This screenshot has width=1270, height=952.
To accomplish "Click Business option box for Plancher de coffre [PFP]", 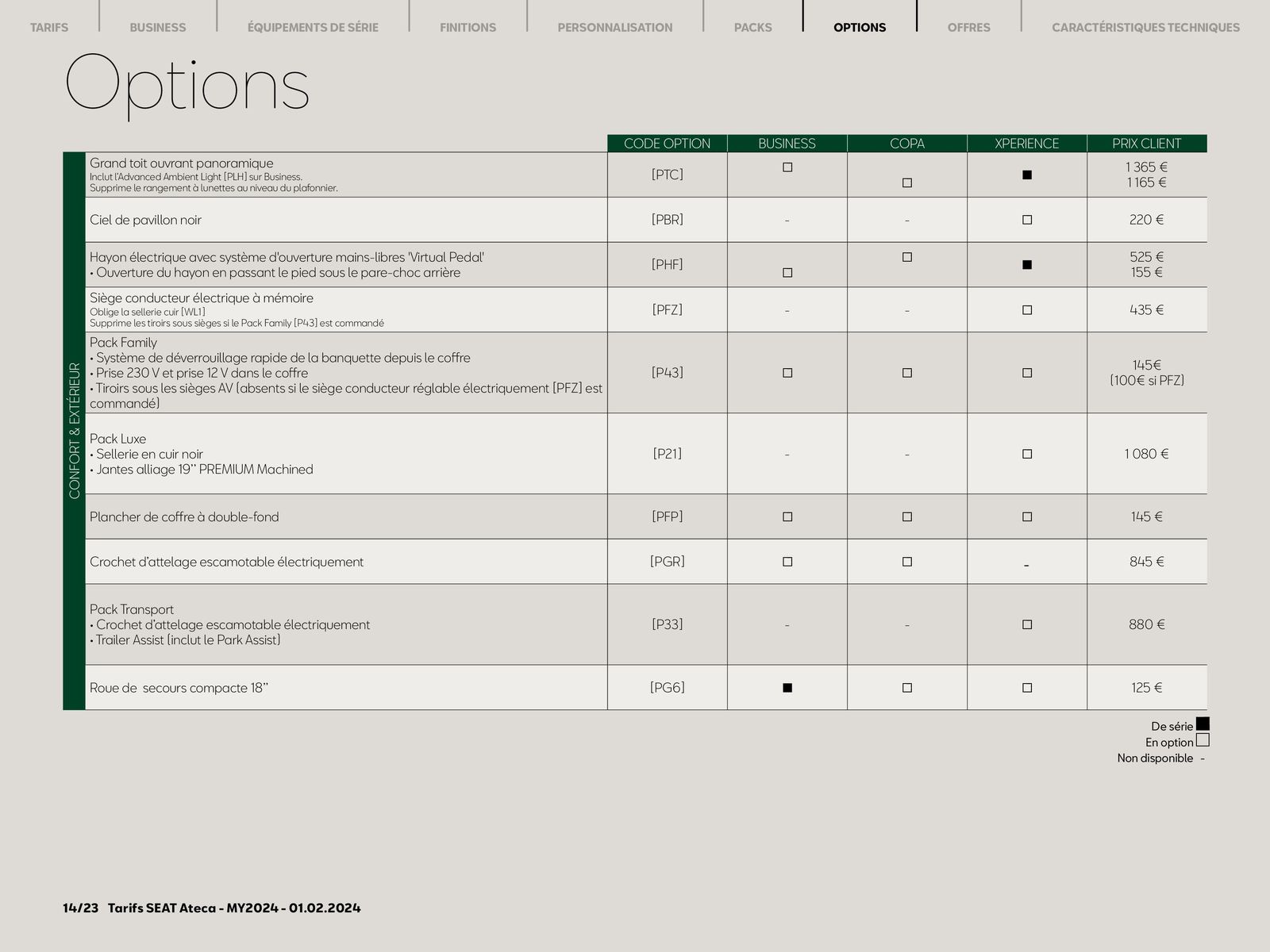I will (787, 516).
